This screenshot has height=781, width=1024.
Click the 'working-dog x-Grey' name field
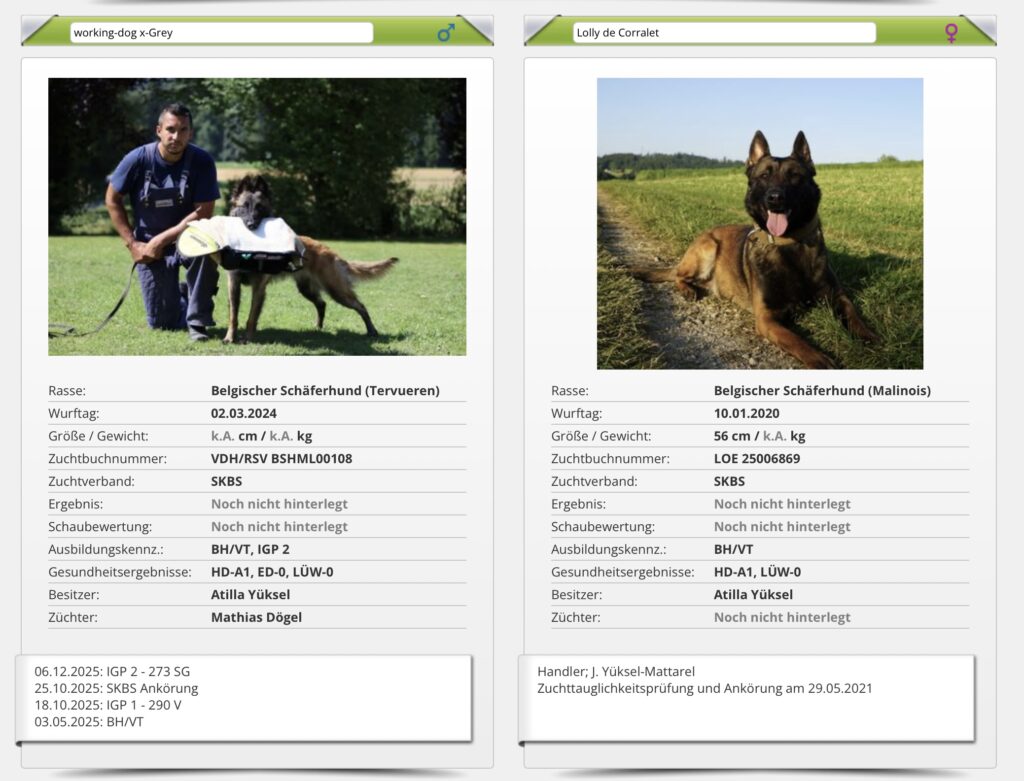click(221, 33)
